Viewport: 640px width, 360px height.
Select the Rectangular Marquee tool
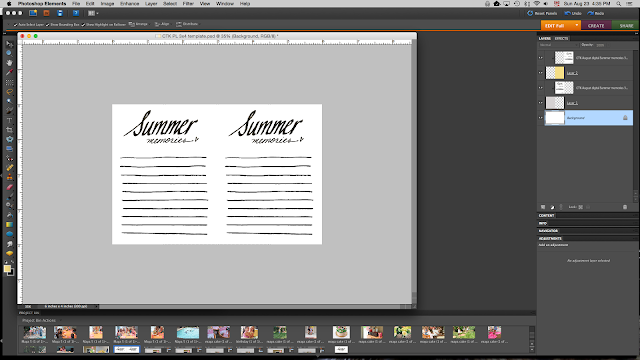point(9,82)
